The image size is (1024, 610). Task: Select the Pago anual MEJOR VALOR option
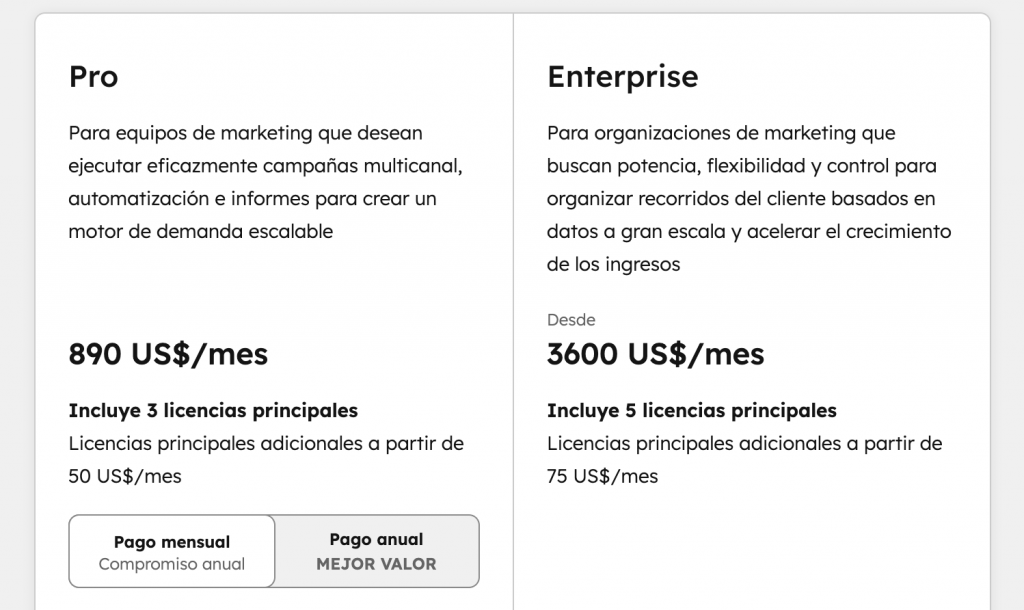375,551
